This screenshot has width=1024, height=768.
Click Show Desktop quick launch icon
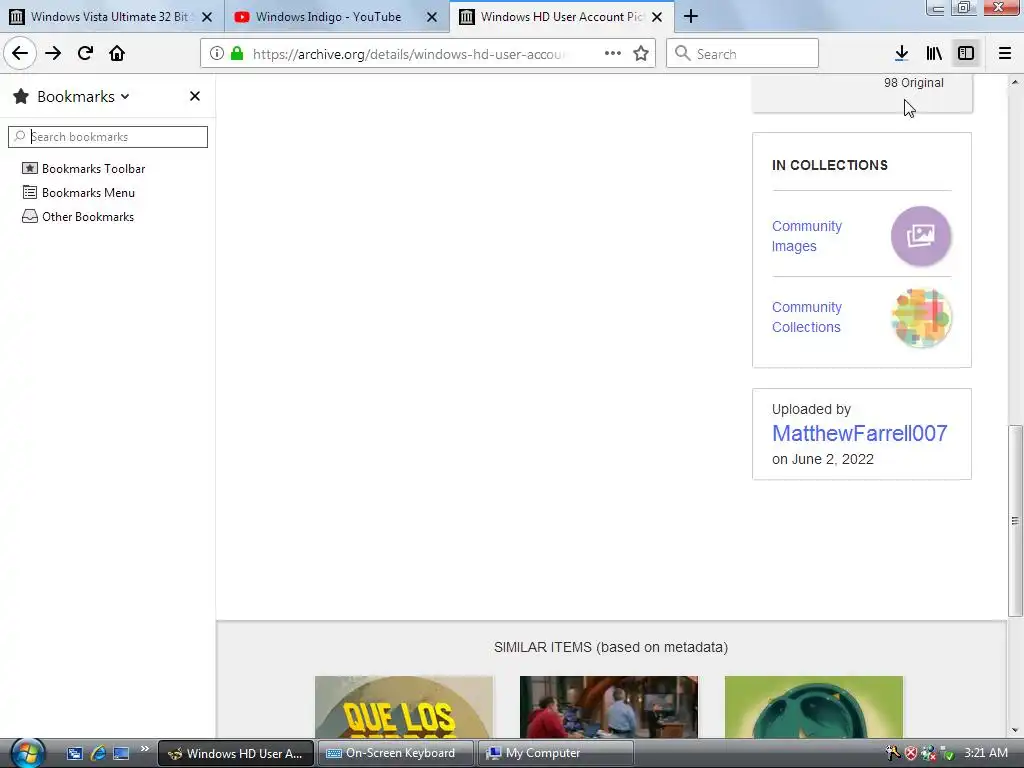121,753
